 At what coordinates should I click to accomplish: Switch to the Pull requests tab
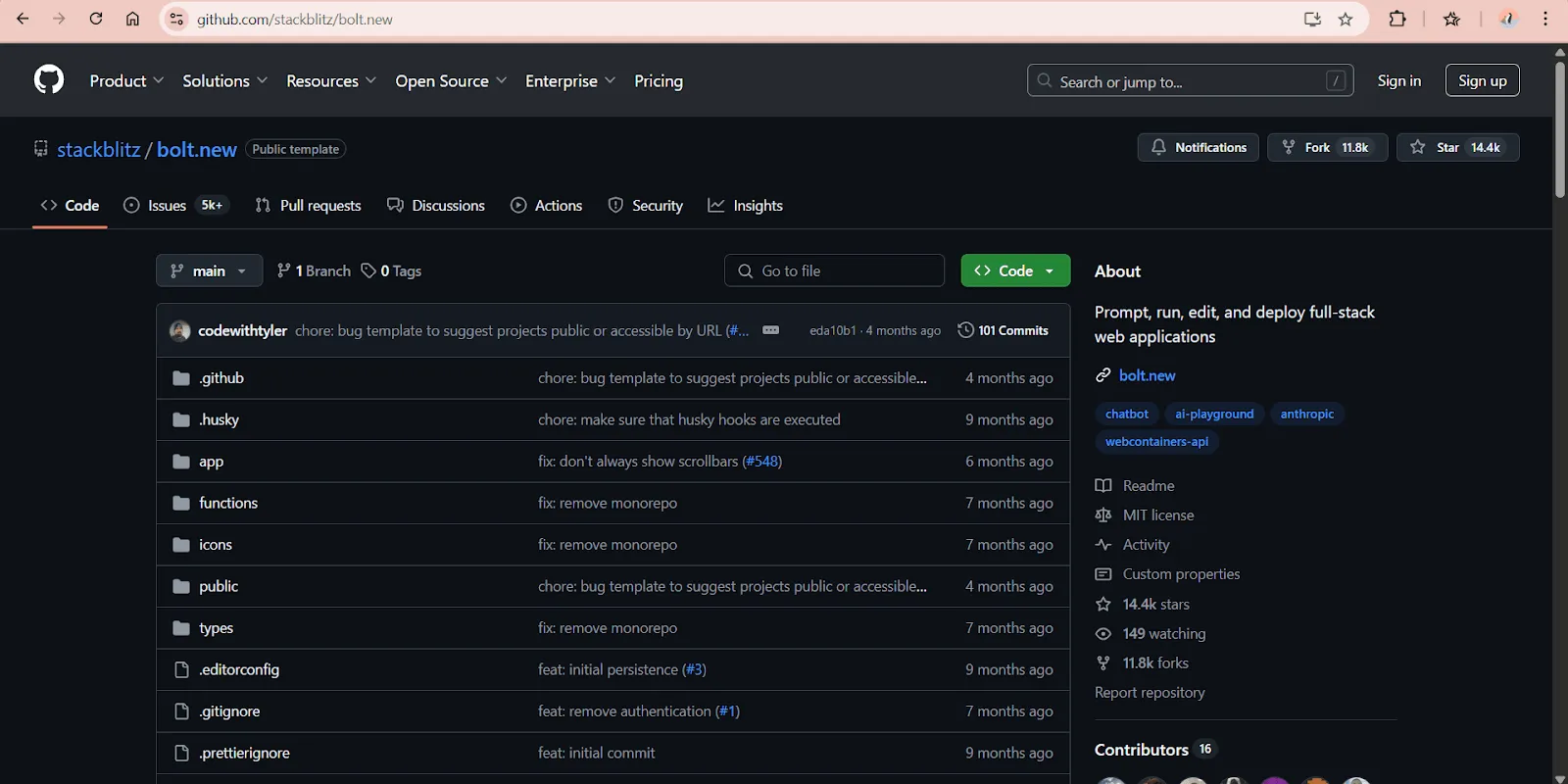click(308, 205)
